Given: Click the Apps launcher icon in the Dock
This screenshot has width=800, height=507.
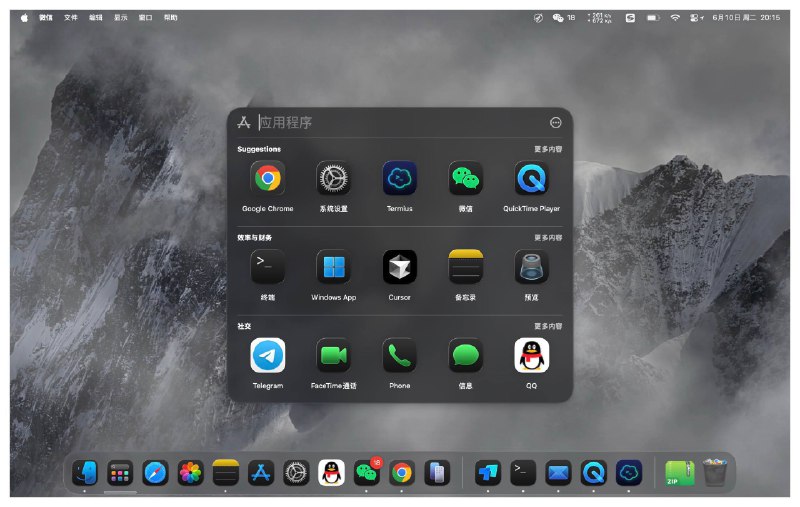Looking at the screenshot, I should click(x=120, y=473).
